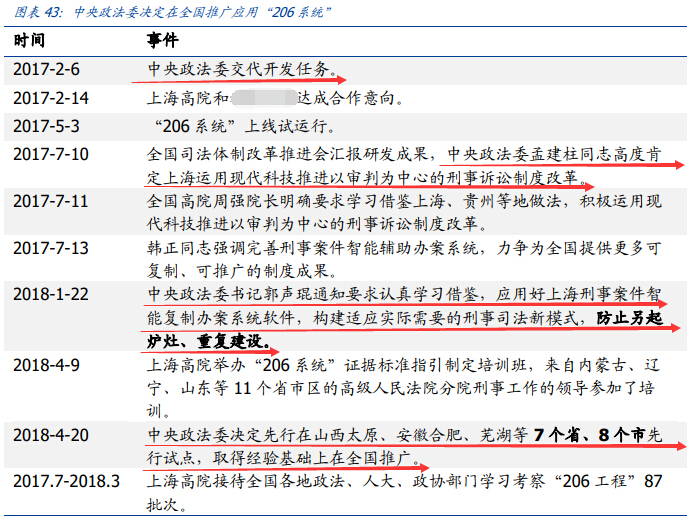Click the date cell 2018-4-20
This screenshot has width=696, height=517.
coord(50,435)
